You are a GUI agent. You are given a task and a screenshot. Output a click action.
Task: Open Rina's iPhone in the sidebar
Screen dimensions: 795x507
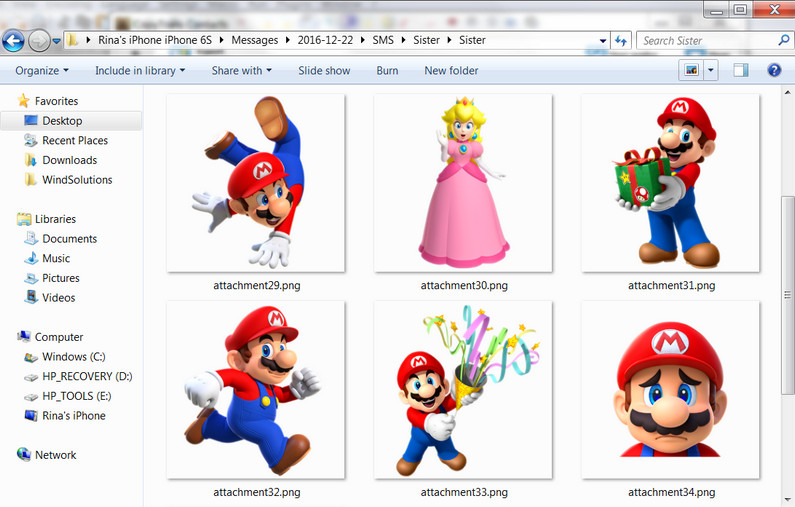coord(74,416)
